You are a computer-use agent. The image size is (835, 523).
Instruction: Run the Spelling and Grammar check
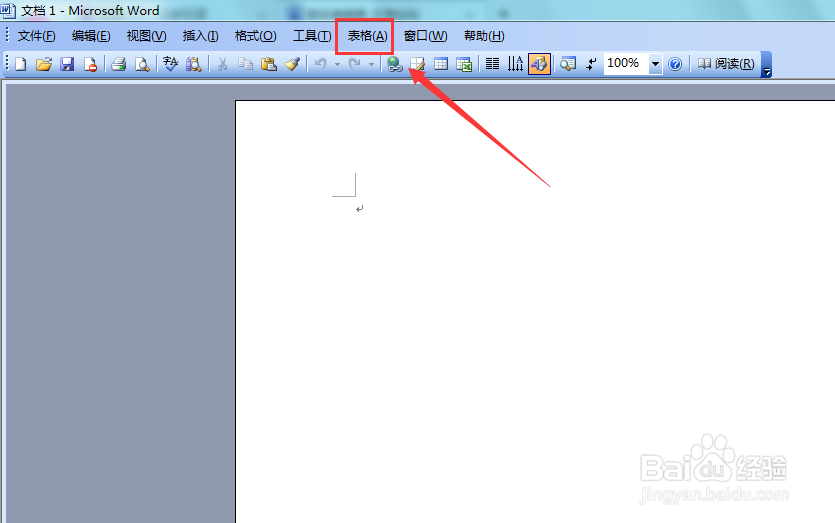point(170,64)
